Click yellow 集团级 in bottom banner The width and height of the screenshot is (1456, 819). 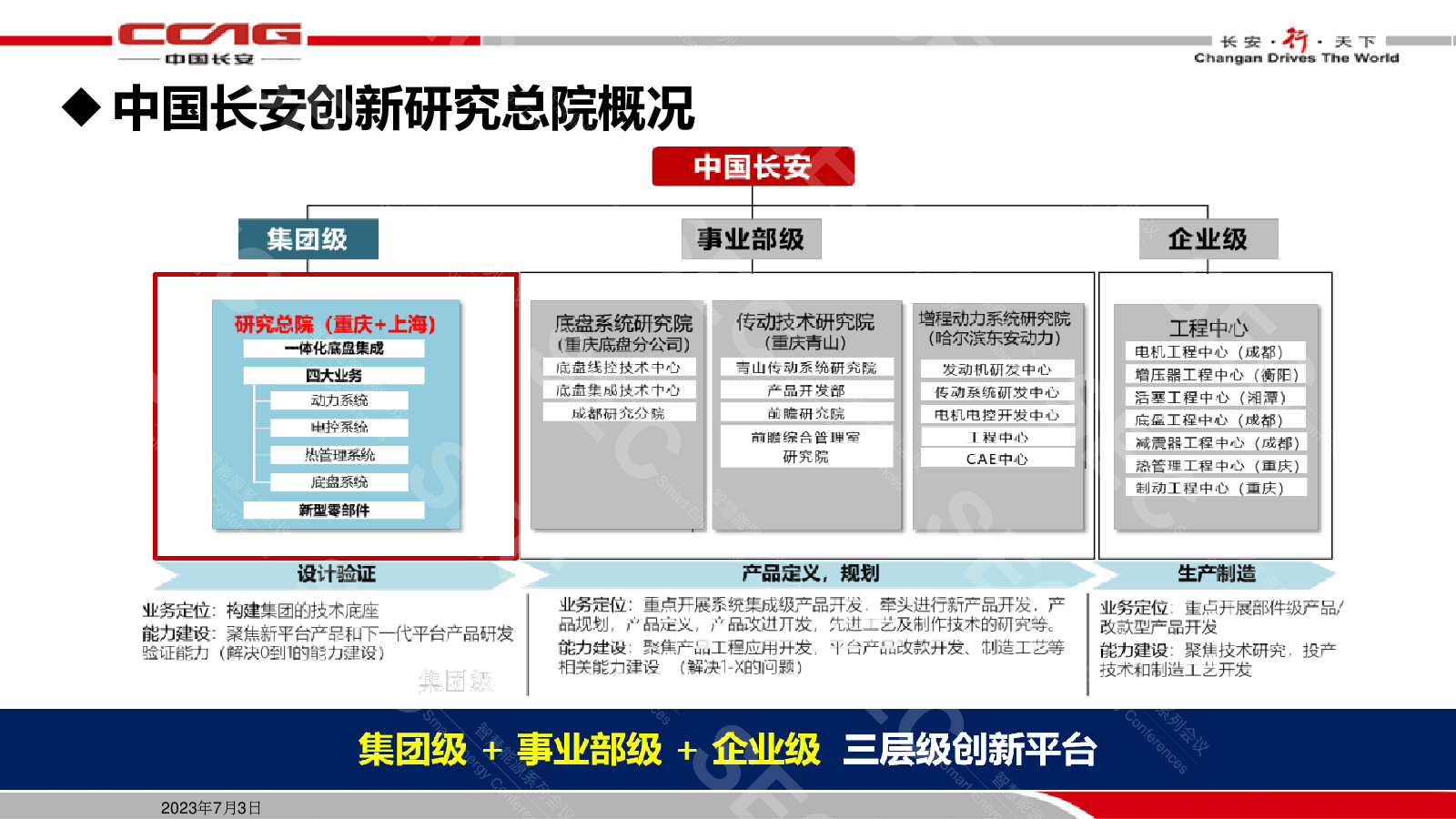[x=412, y=750]
